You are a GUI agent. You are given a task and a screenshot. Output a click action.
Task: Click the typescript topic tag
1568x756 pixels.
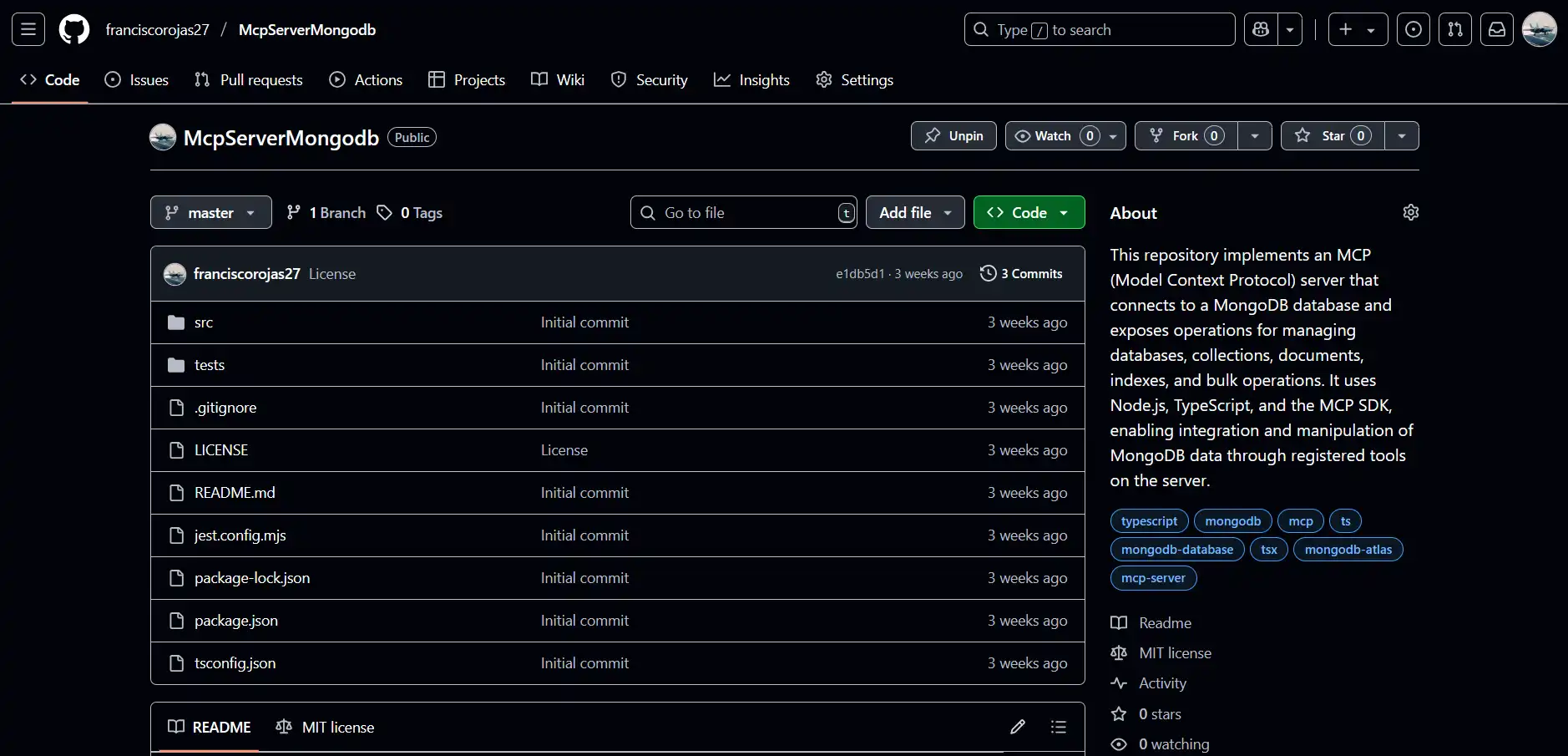(x=1150, y=521)
